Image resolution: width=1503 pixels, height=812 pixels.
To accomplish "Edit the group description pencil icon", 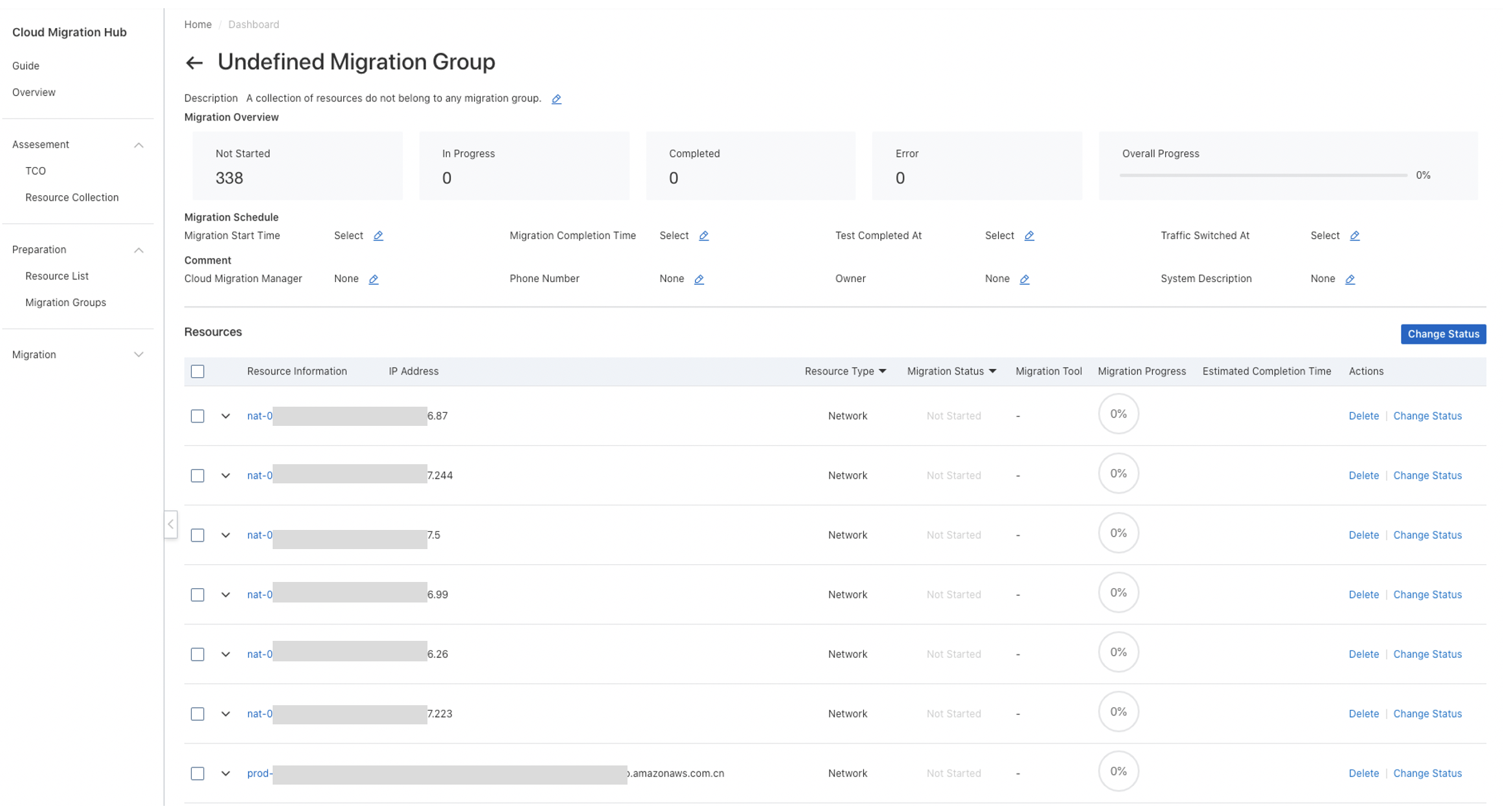I will 556,99.
